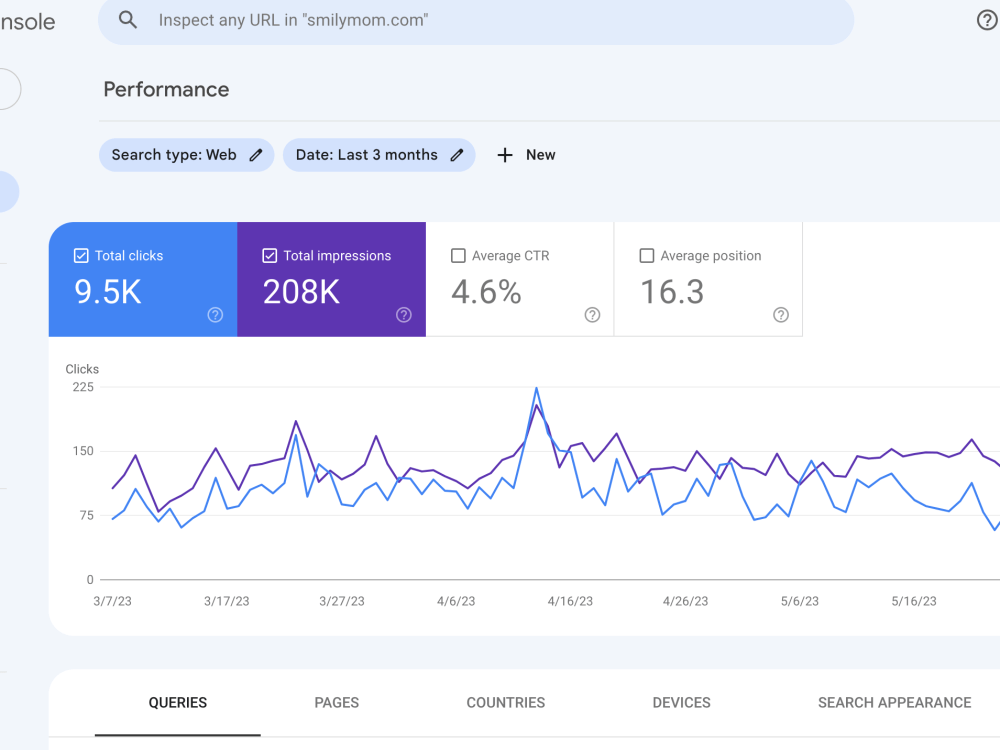Screen dimensions: 1000x750
Task: Click the plus icon beside New
Action: 504,155
